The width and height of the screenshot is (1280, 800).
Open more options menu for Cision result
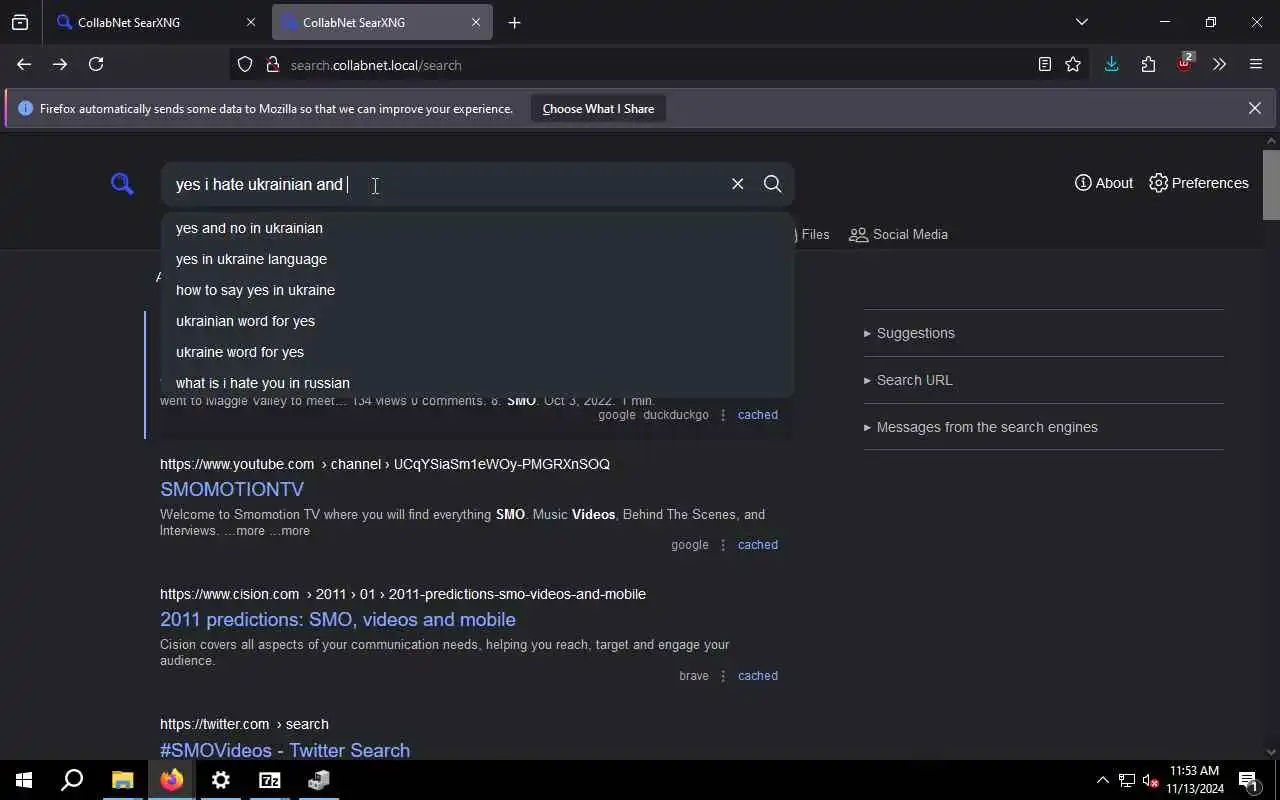[723, 676]
